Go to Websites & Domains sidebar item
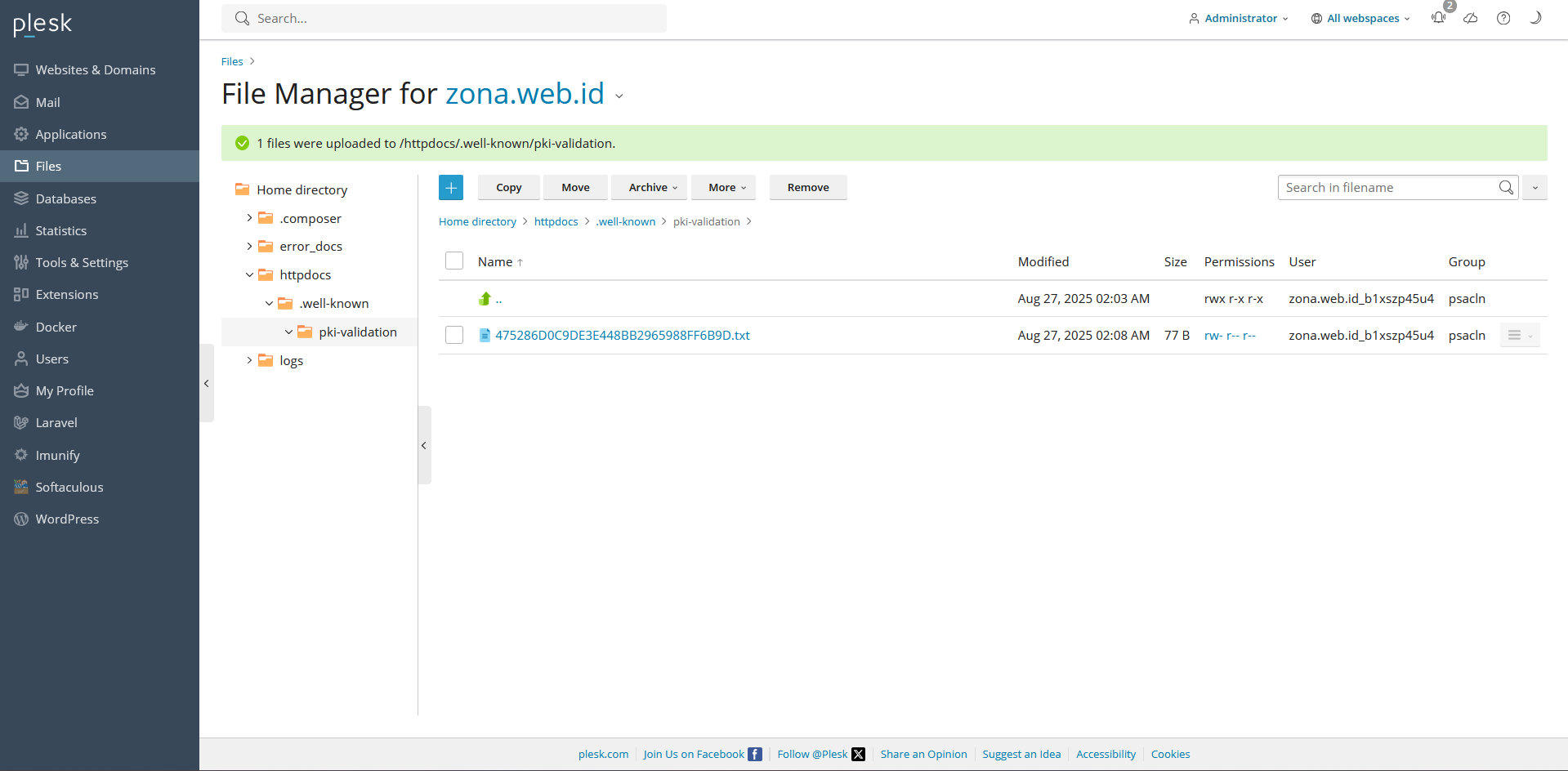 [x=95, y=70]
